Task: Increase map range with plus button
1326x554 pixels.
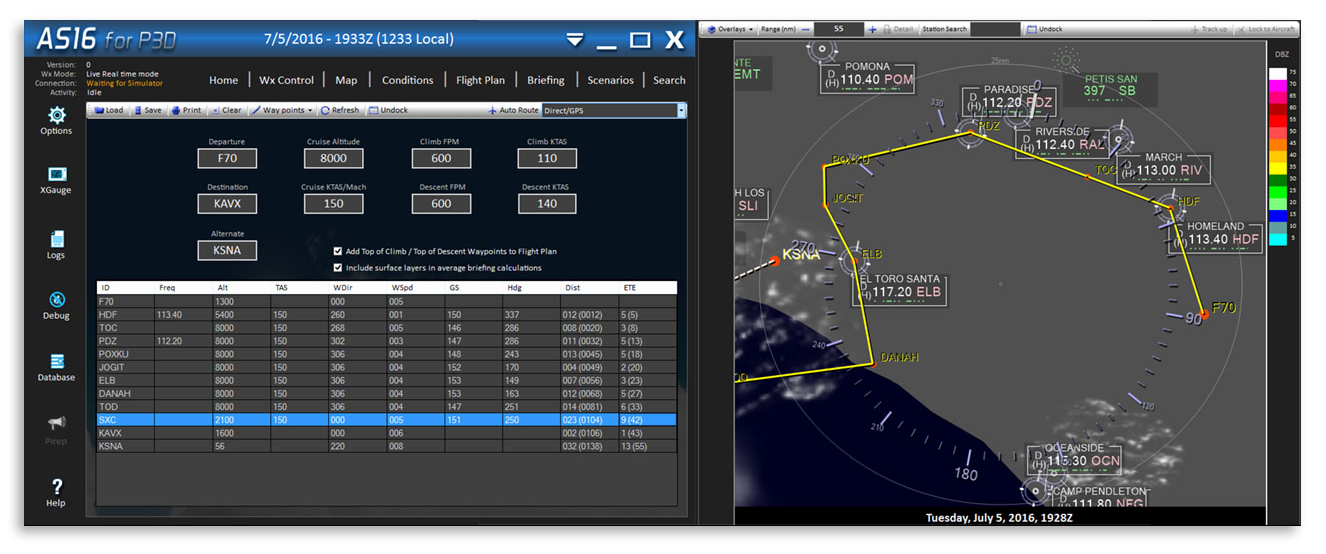Action: [872, 29]
